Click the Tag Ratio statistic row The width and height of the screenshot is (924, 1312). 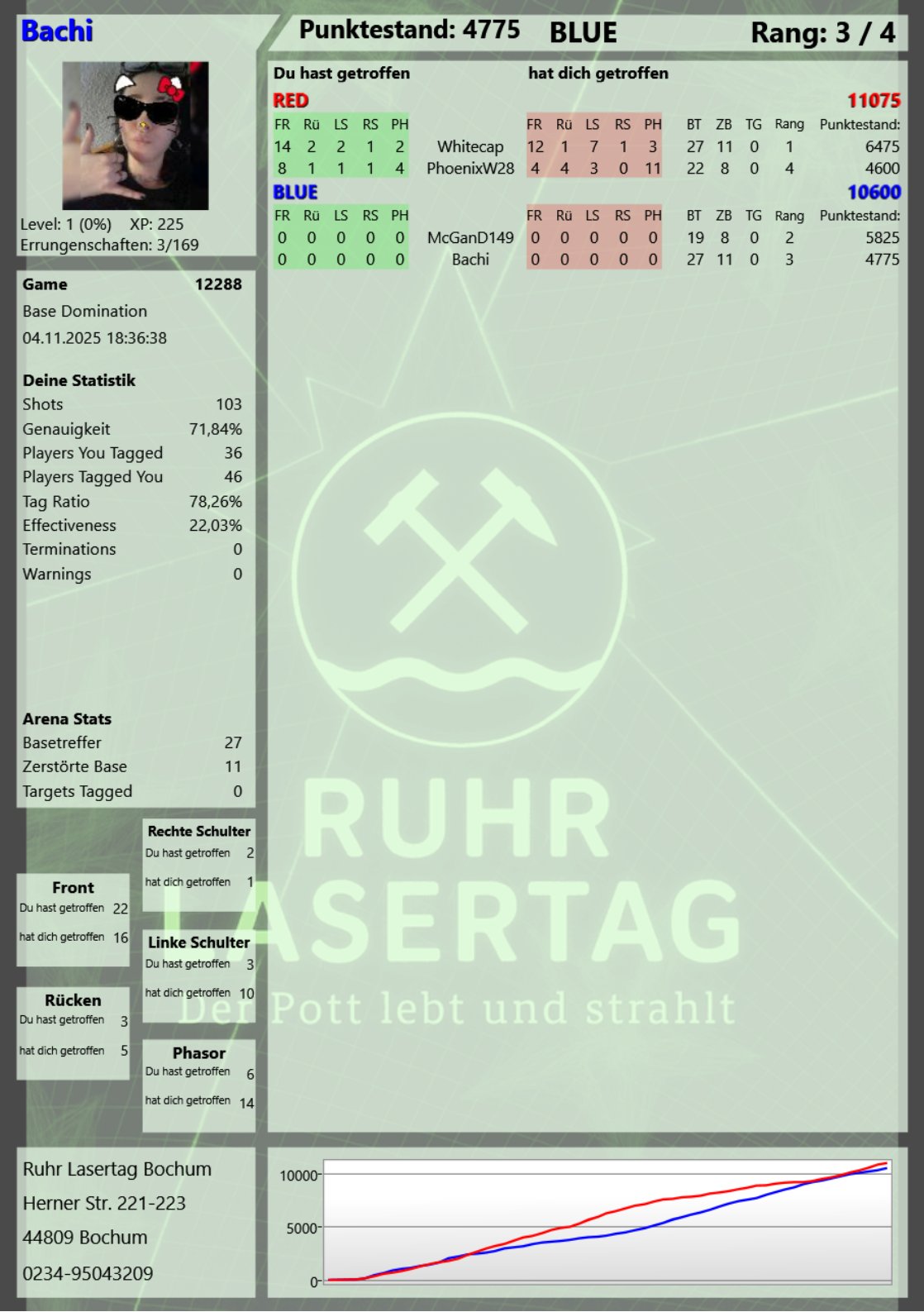point(132,502)
